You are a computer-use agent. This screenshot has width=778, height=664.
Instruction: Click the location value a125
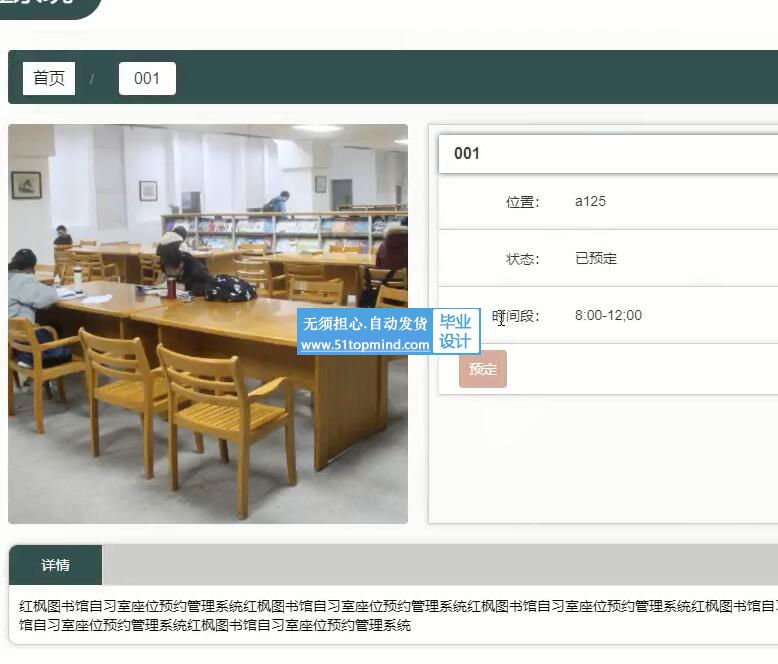click(590, 201)
